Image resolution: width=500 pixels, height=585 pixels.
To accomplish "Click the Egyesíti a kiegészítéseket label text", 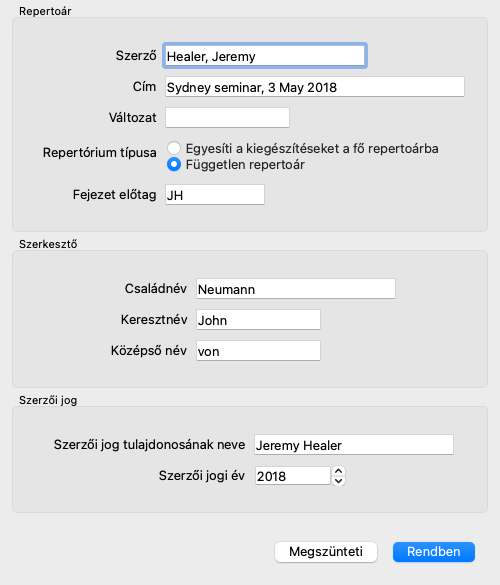I will pyautogui.click(x=312, y=148).
